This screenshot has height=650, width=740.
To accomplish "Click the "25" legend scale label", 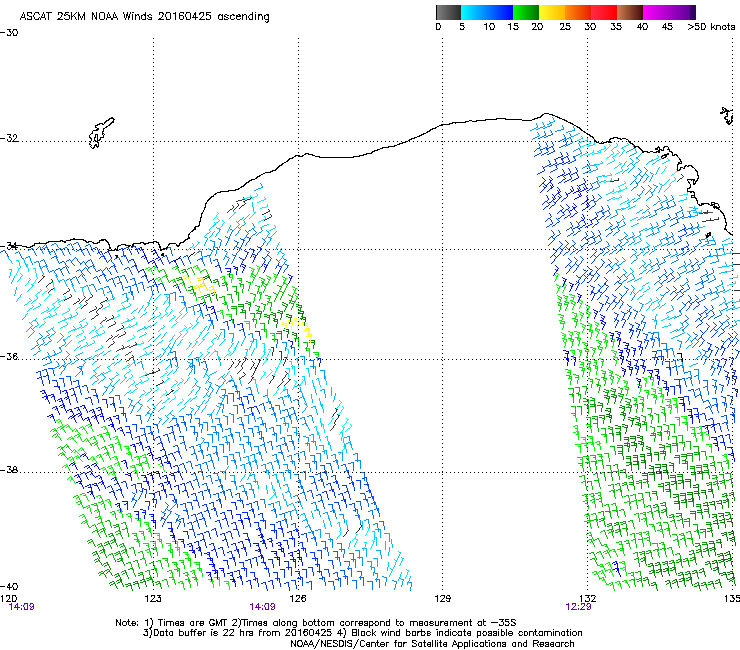I will tap(565, 26).
